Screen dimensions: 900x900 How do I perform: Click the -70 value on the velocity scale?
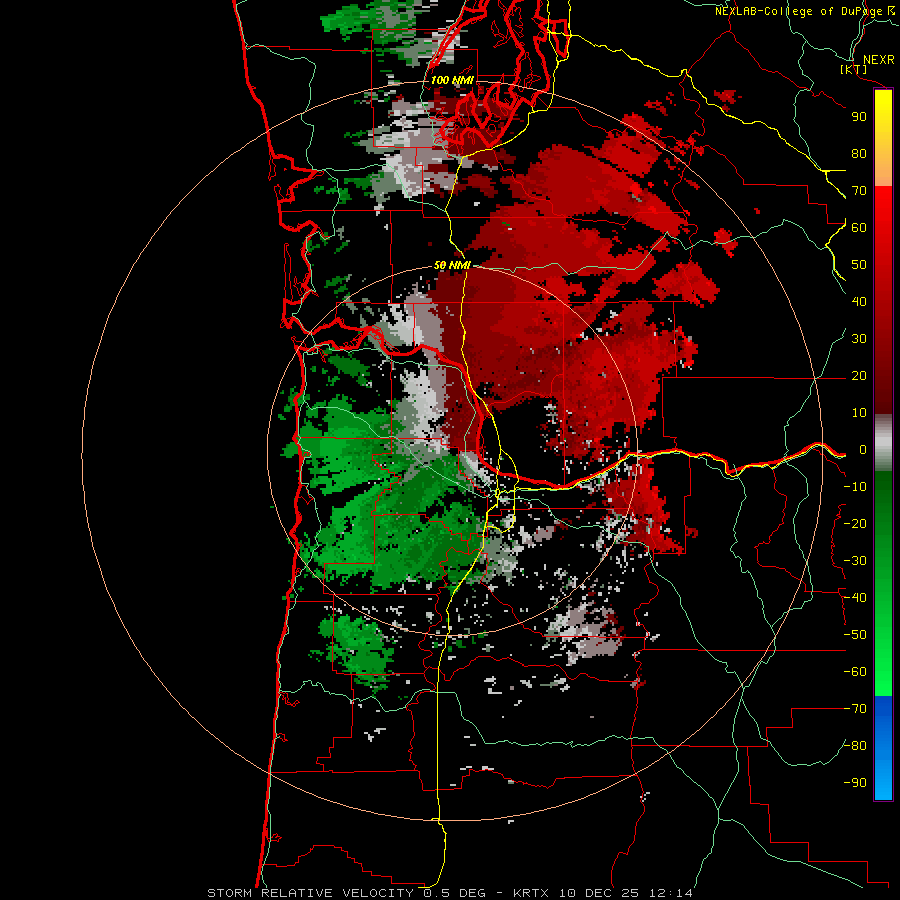click(855, 709)
